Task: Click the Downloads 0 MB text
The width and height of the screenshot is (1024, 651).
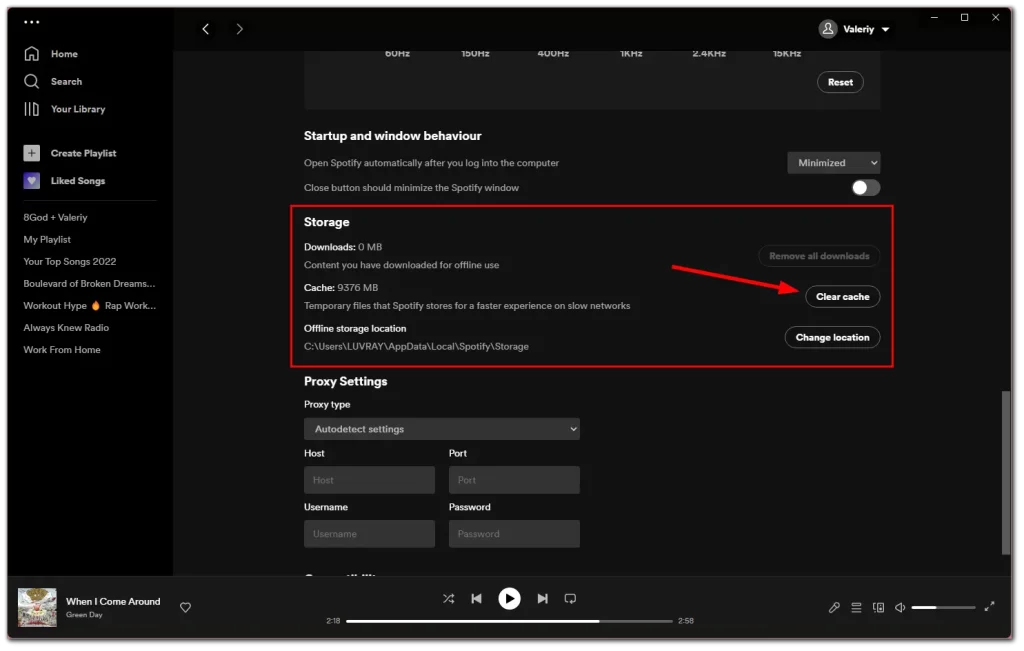Action: [343, 247]
